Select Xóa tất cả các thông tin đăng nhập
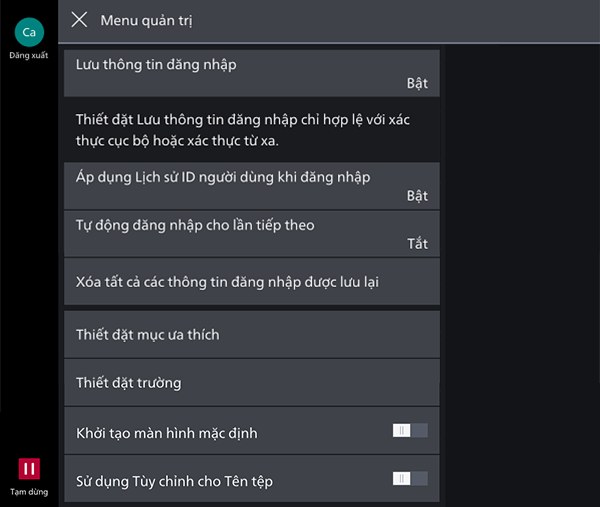 (252, 282)
